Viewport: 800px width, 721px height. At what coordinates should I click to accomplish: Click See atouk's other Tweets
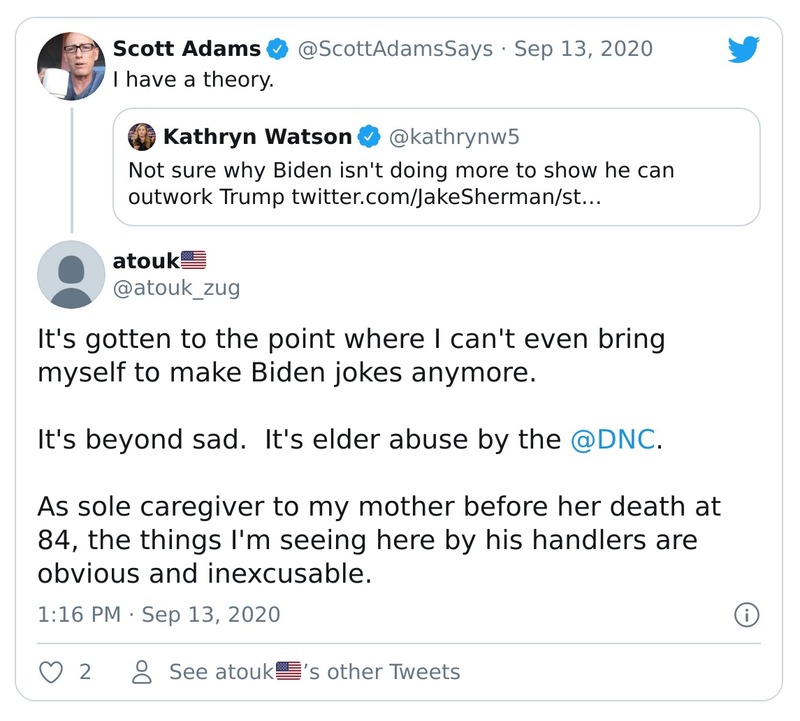point(314,672)
